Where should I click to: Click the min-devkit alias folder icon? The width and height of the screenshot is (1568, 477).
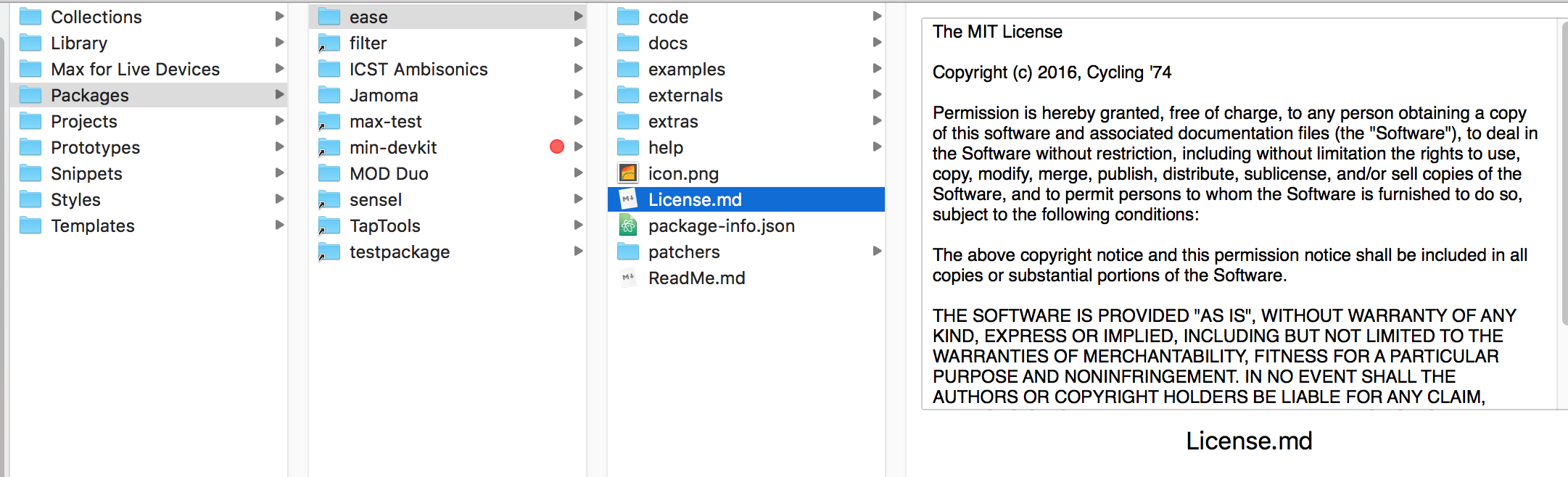[x=329, y=147]
